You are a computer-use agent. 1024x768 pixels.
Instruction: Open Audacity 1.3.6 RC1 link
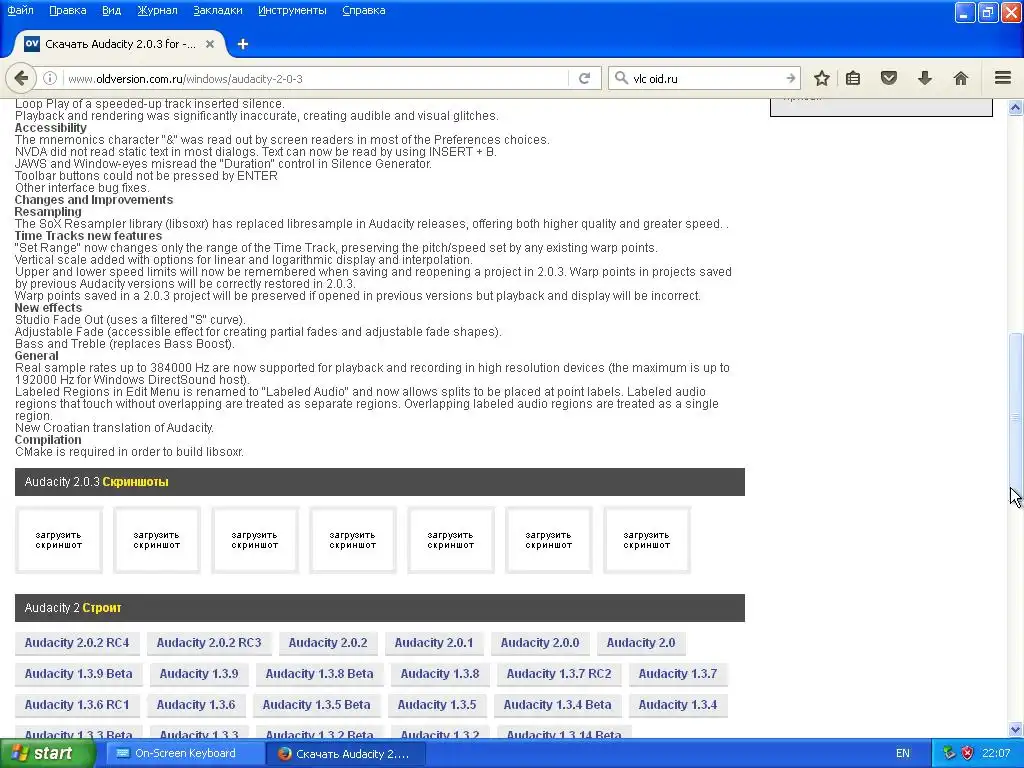[77, 705]
